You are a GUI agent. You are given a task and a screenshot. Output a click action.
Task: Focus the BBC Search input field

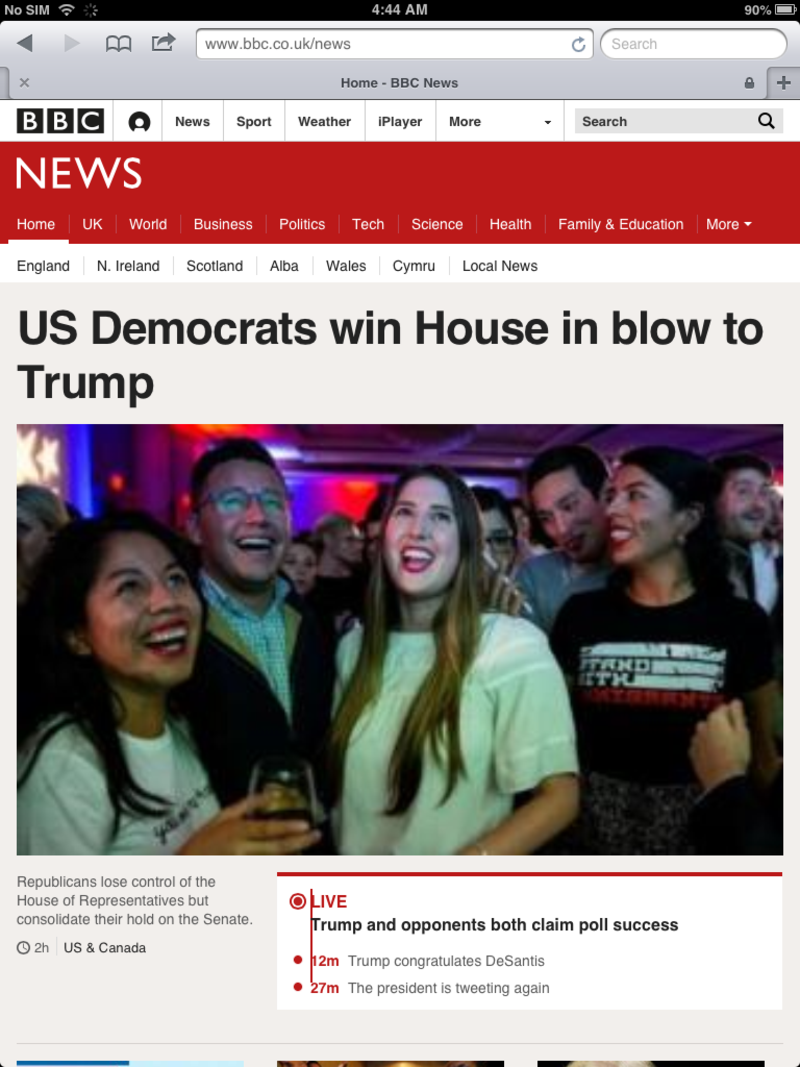coord(665,121)
